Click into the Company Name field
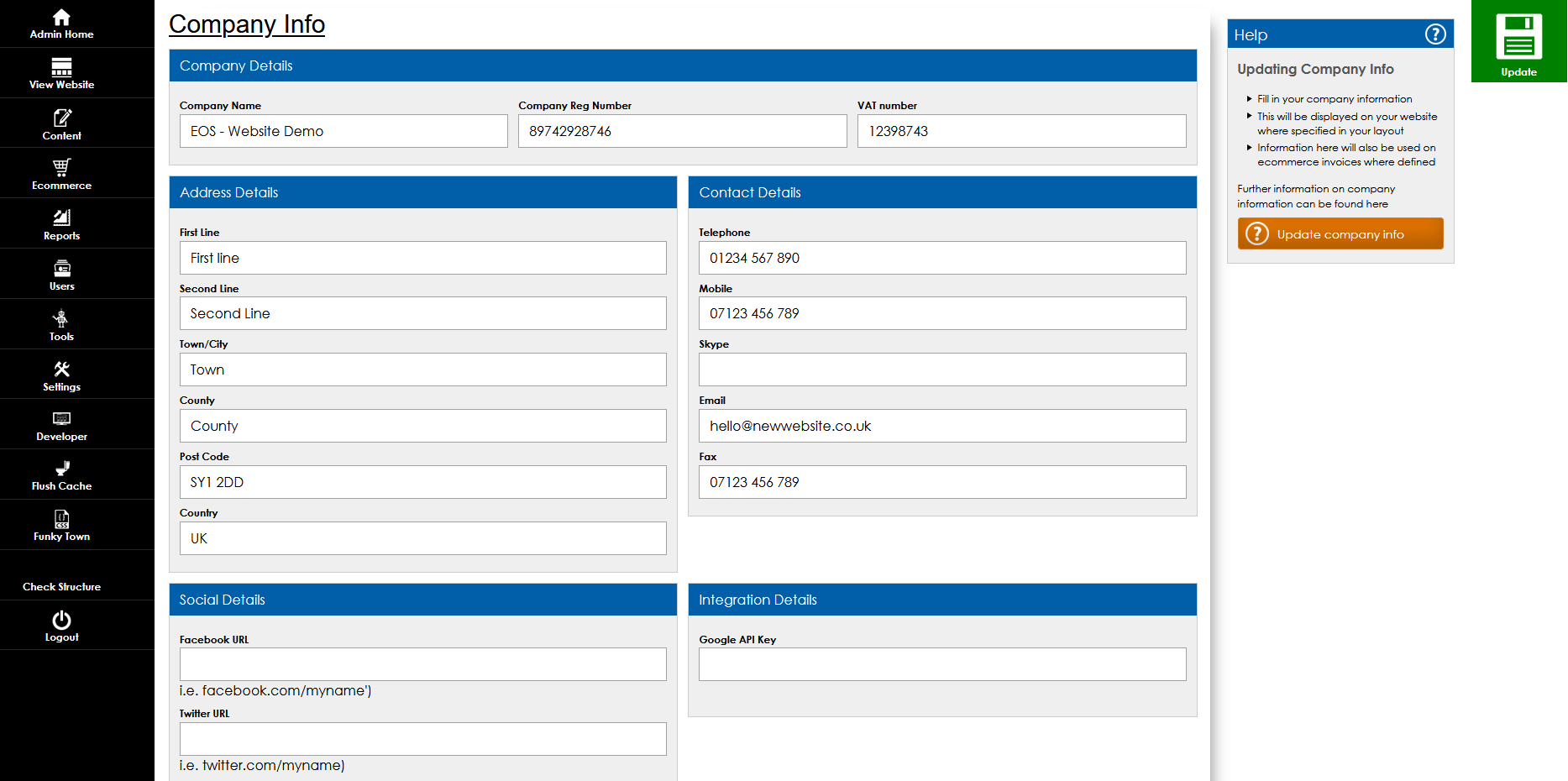Image resolution: width=1568 pixels, height=781 pixels. [343, 131]
